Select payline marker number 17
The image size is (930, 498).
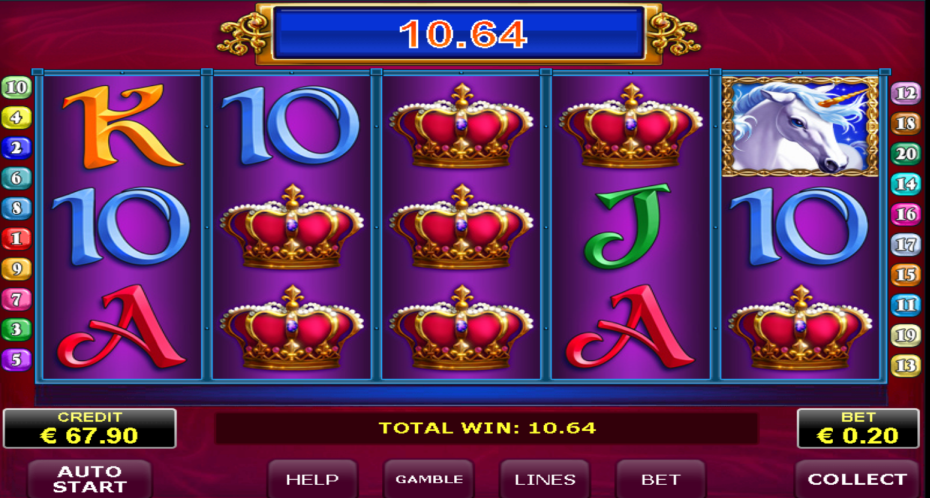906,244
